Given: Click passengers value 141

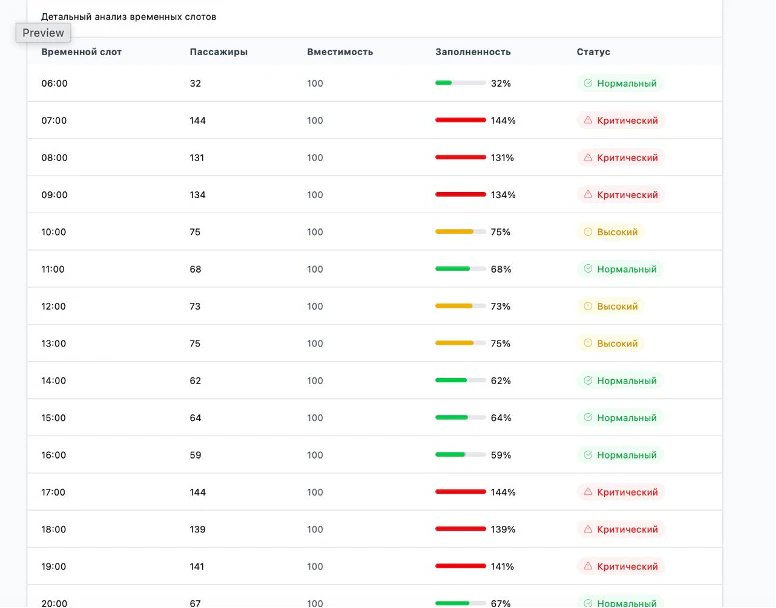Looking at the screenshot, I should coord(197,566).
